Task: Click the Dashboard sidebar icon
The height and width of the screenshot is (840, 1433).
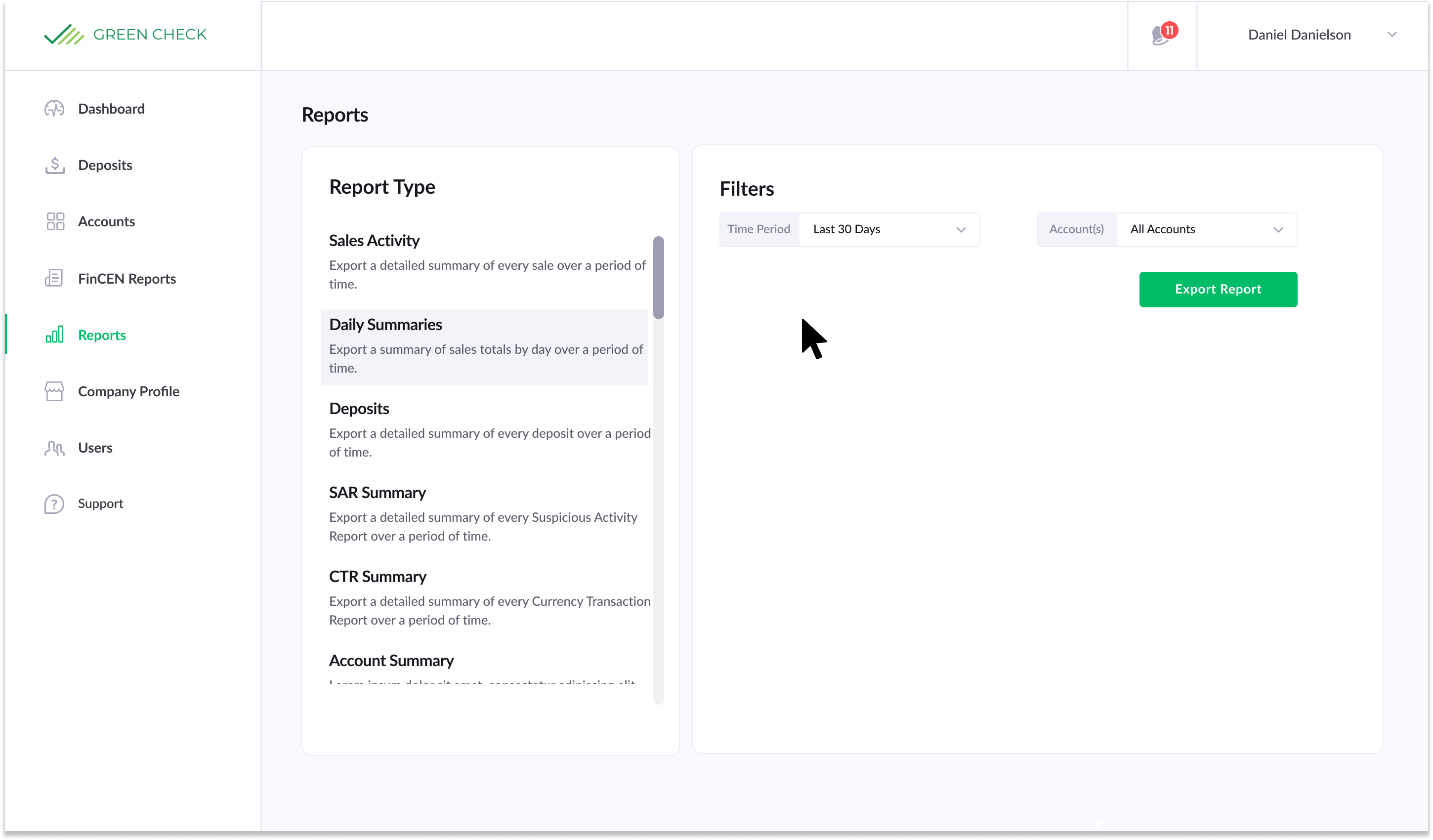Action: point(54,108)
